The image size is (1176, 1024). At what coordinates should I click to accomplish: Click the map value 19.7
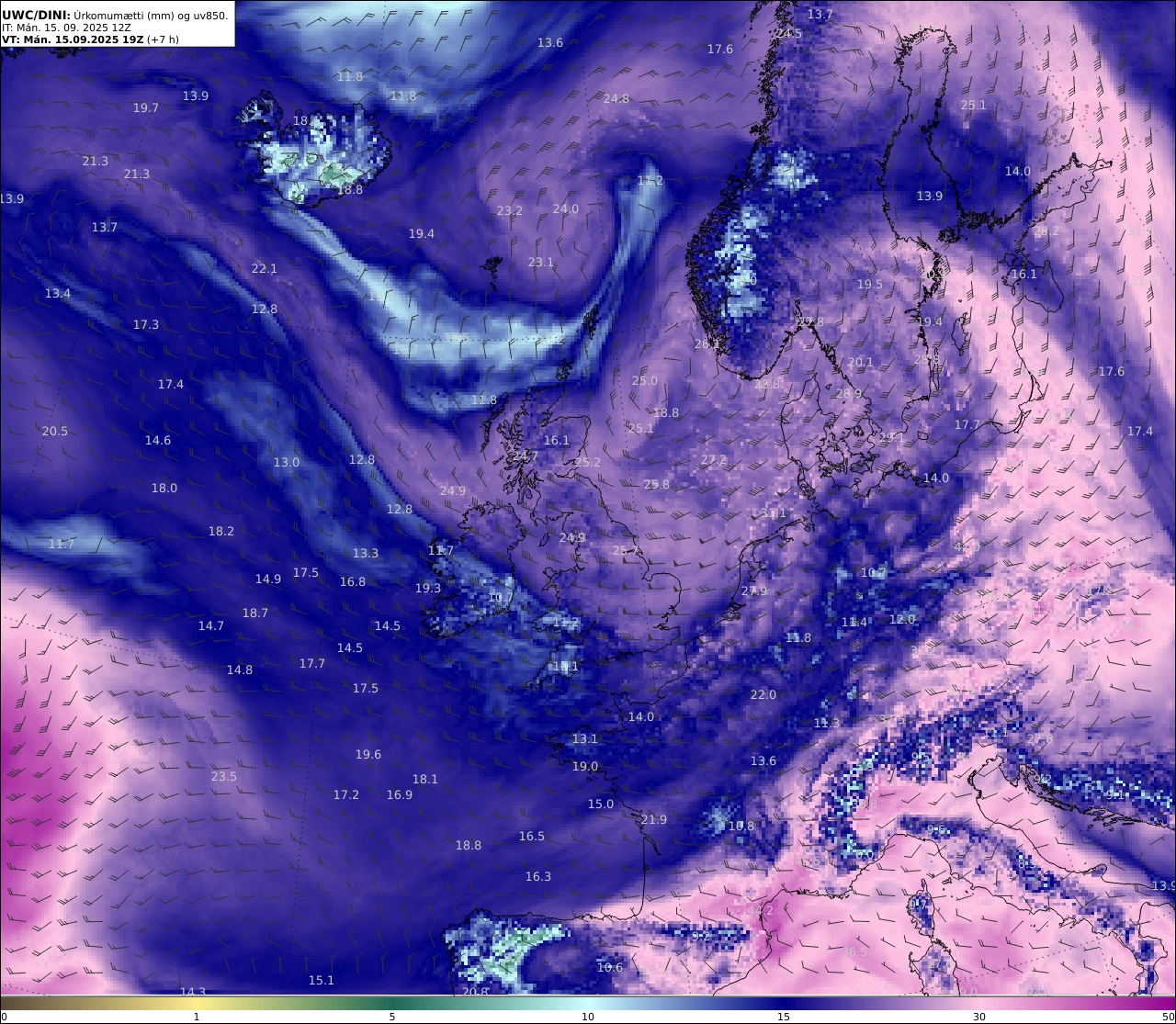pos(146,108)
